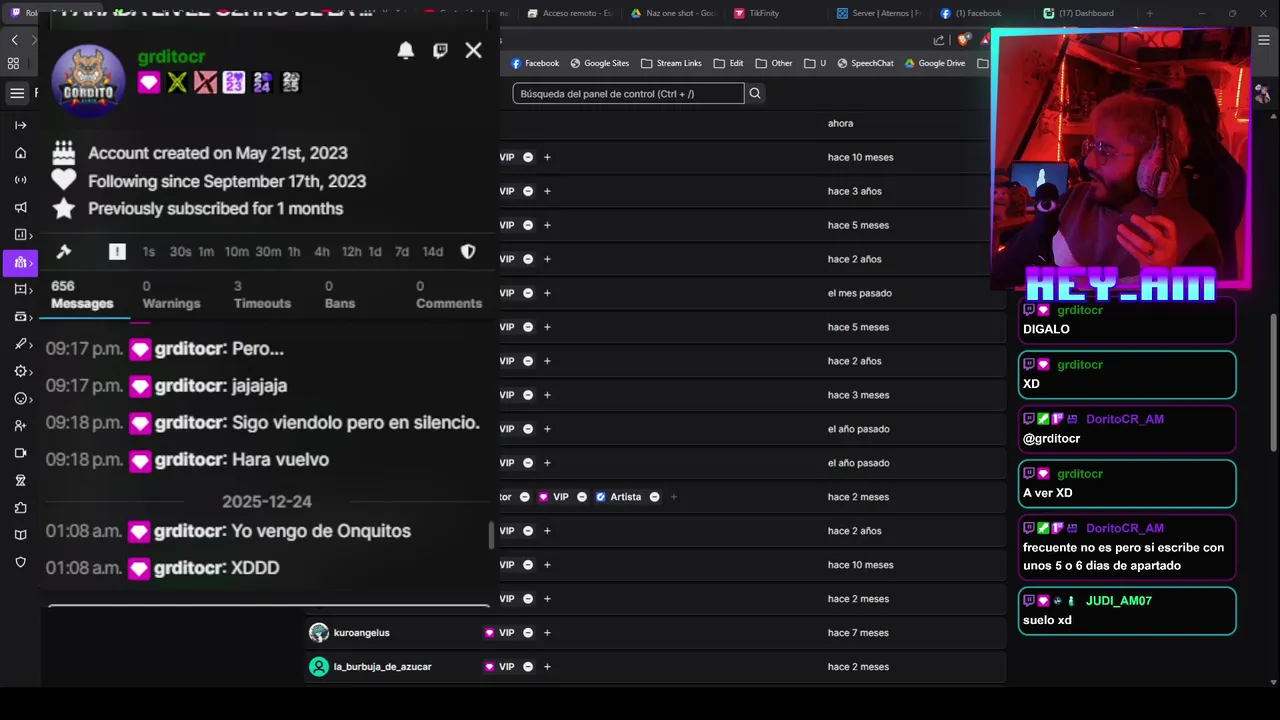Open the Edit bookmark folder

click(728, 63)
